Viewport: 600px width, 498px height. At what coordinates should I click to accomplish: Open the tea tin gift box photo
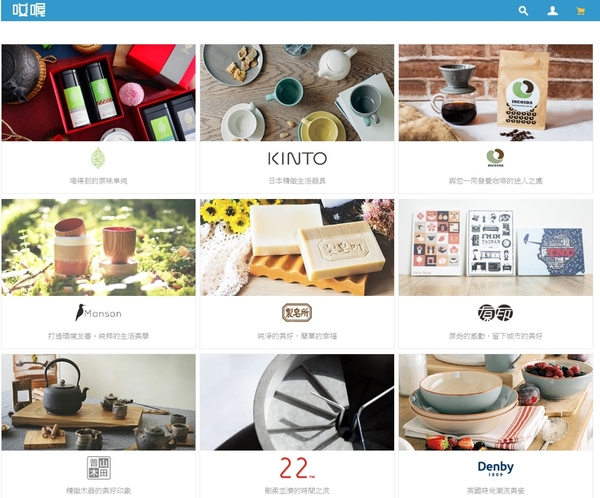tap(98, 93)
